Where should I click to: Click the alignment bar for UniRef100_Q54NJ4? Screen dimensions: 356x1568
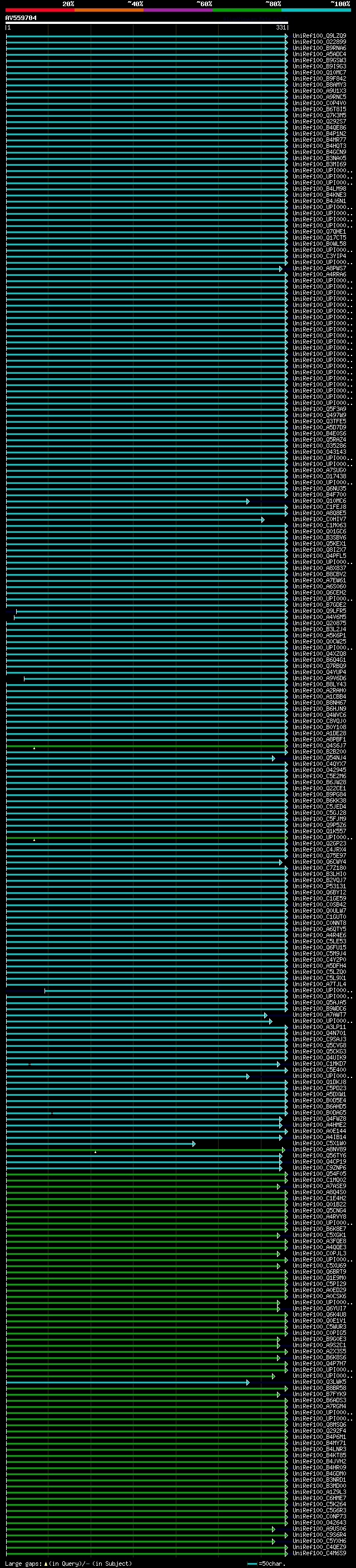coord(141,758)
